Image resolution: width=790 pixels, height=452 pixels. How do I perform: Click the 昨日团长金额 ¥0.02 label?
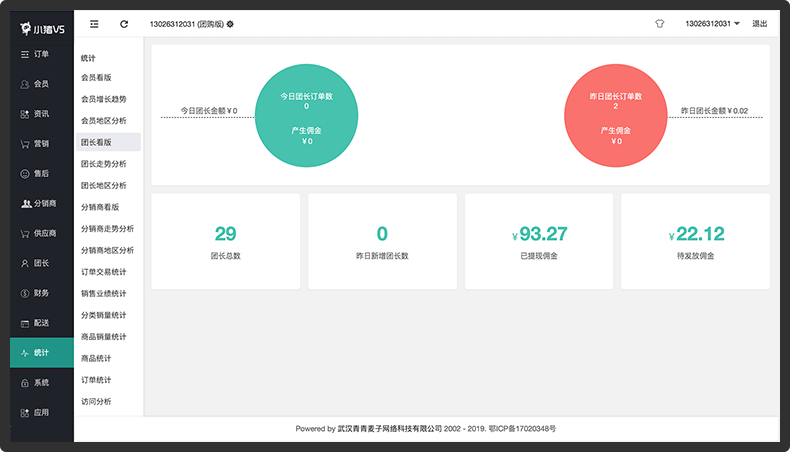pyautogui.click(x=714, y=111)
